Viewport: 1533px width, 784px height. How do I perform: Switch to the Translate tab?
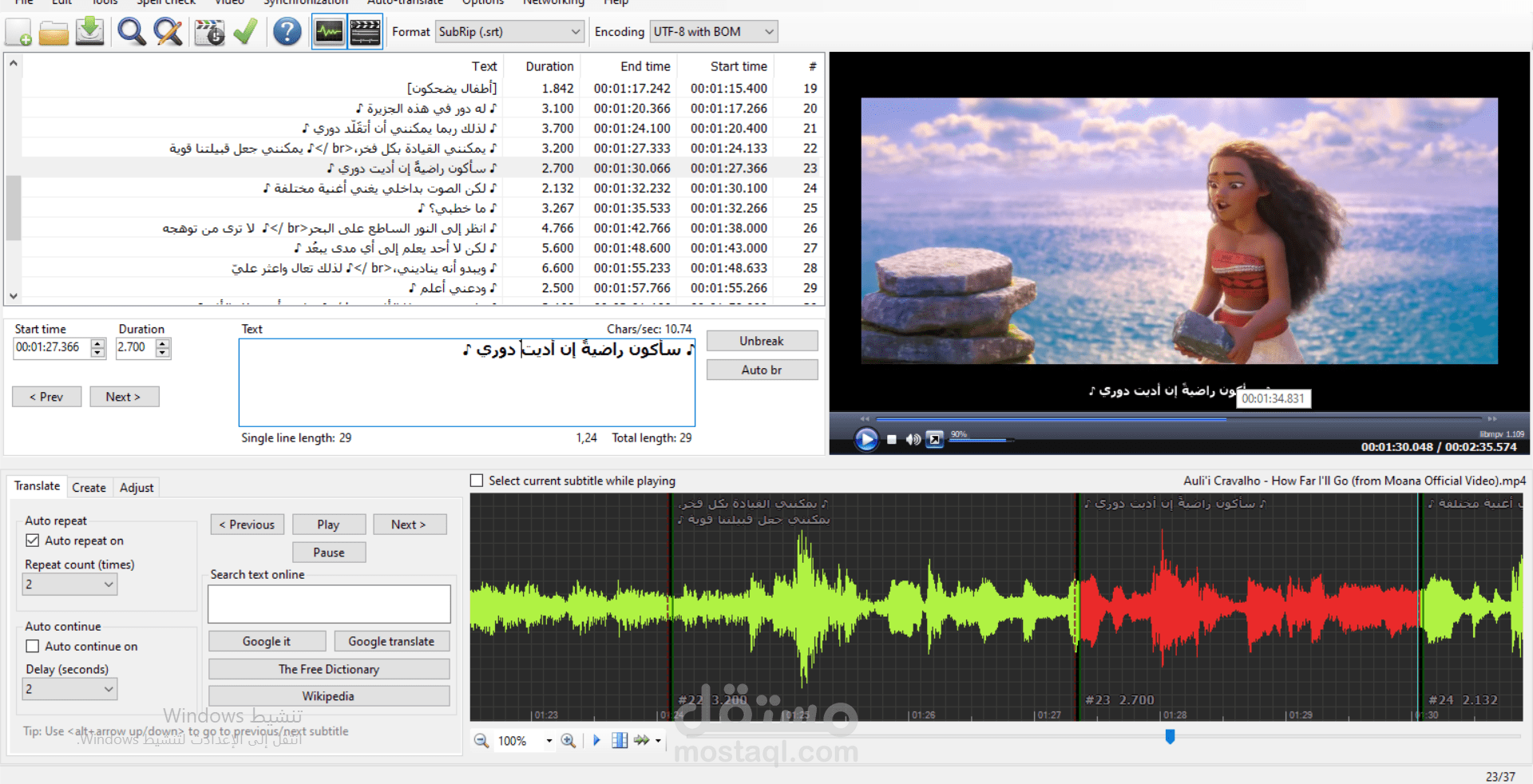point(37,486)
